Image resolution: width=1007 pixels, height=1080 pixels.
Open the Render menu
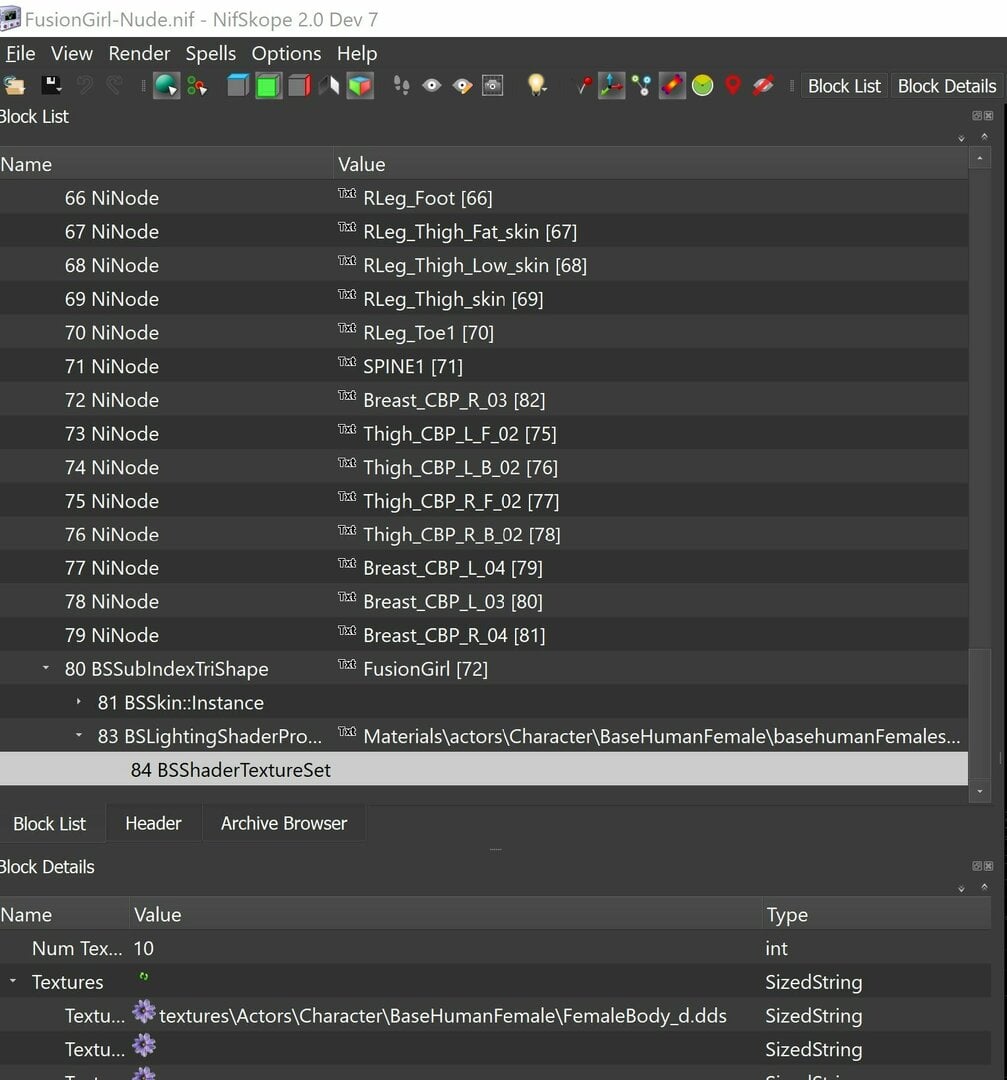(139, 53)
